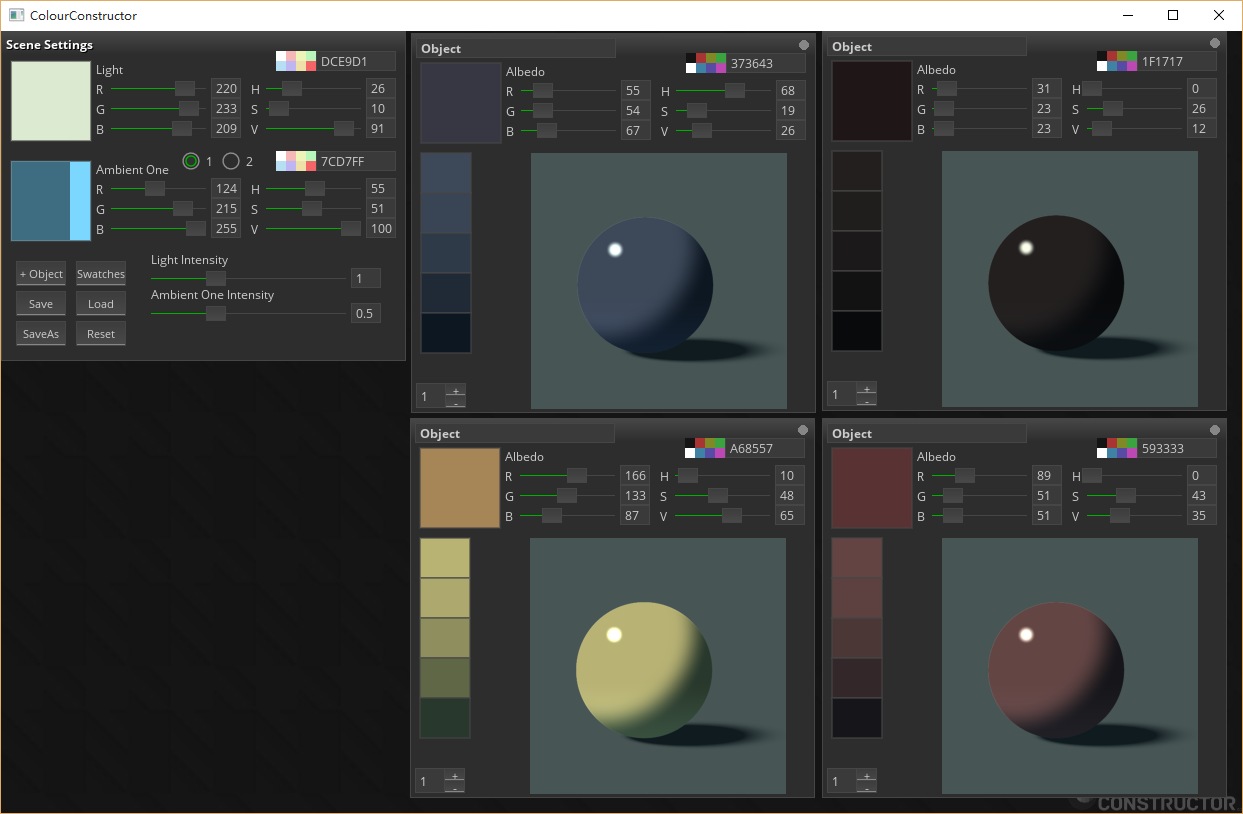Viewport: 1243px width, 814px height.
Task: Click the palette icon beside hex 593333
Action: [1116, 448]
